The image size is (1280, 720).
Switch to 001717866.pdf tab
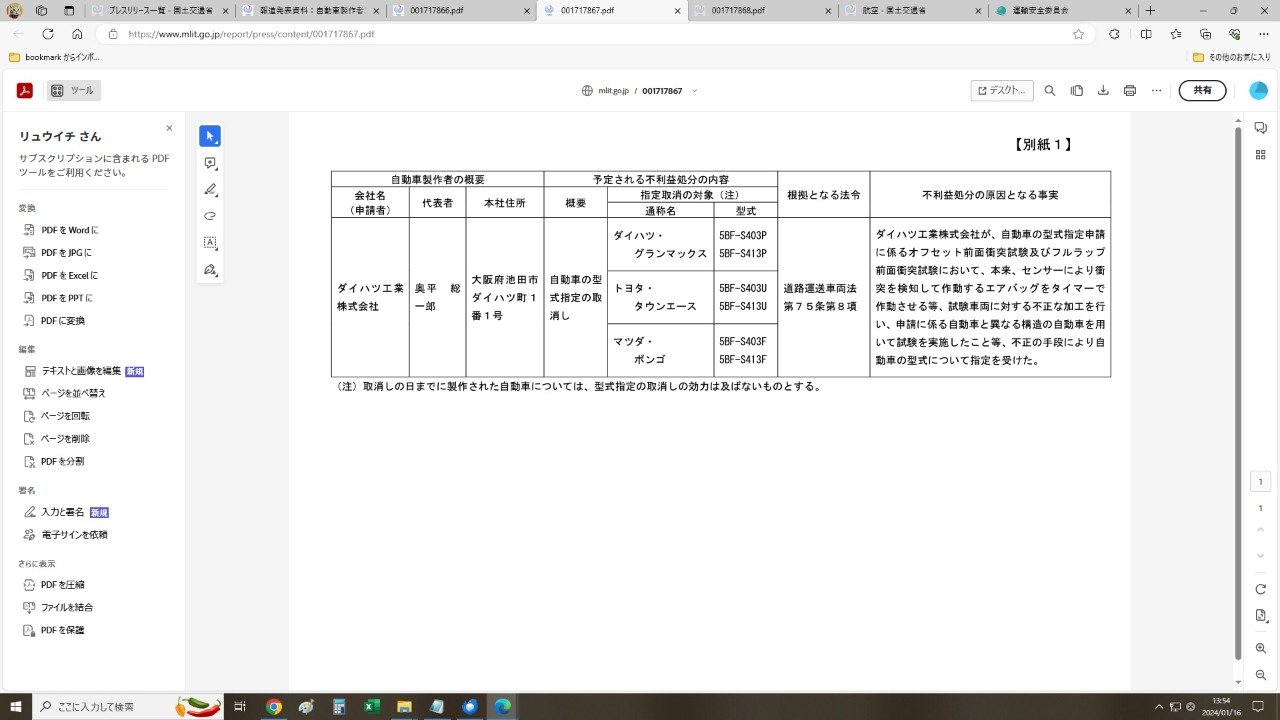[x=460, y=10]
